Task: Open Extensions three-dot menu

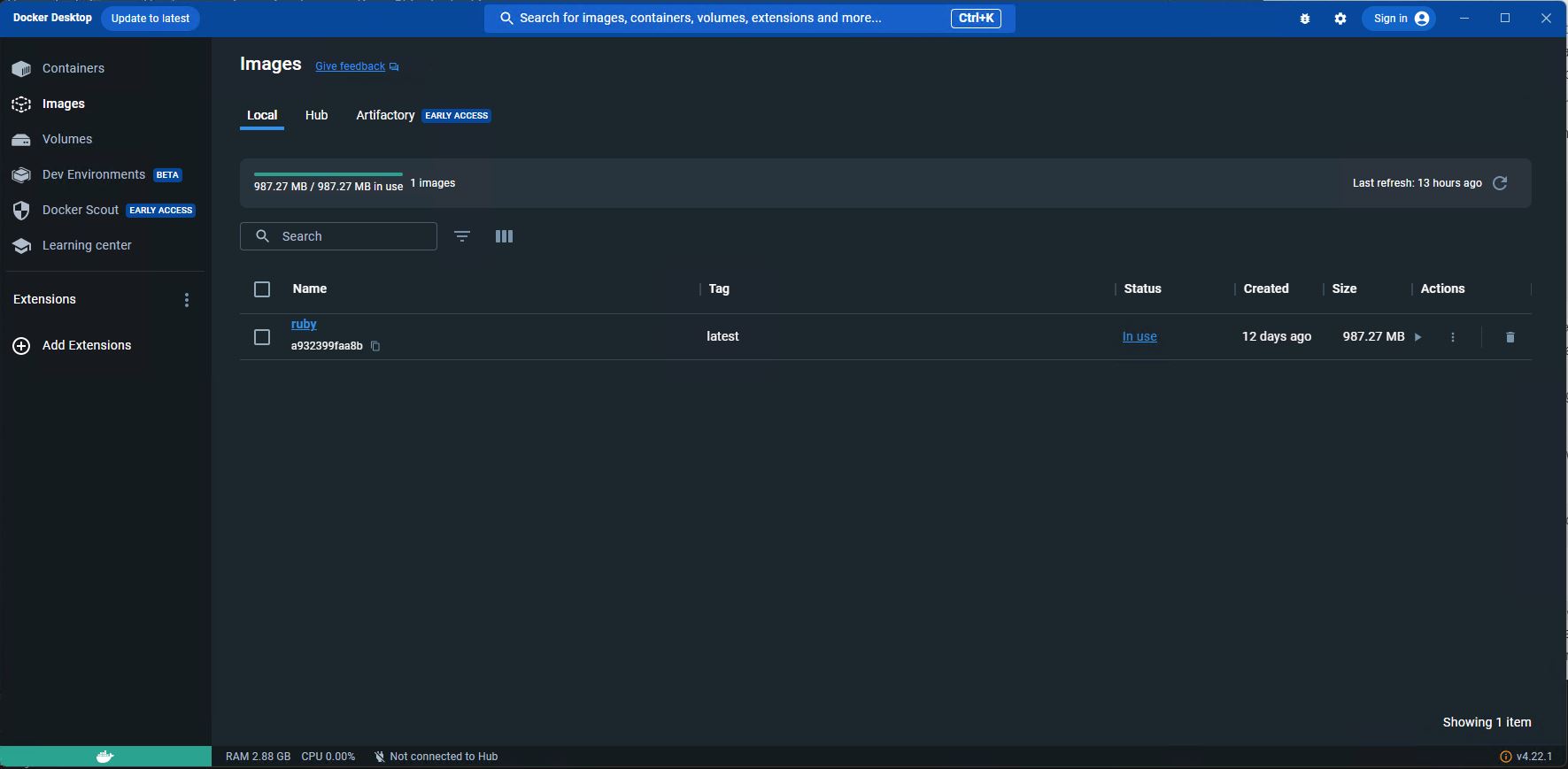Action: 186,300
